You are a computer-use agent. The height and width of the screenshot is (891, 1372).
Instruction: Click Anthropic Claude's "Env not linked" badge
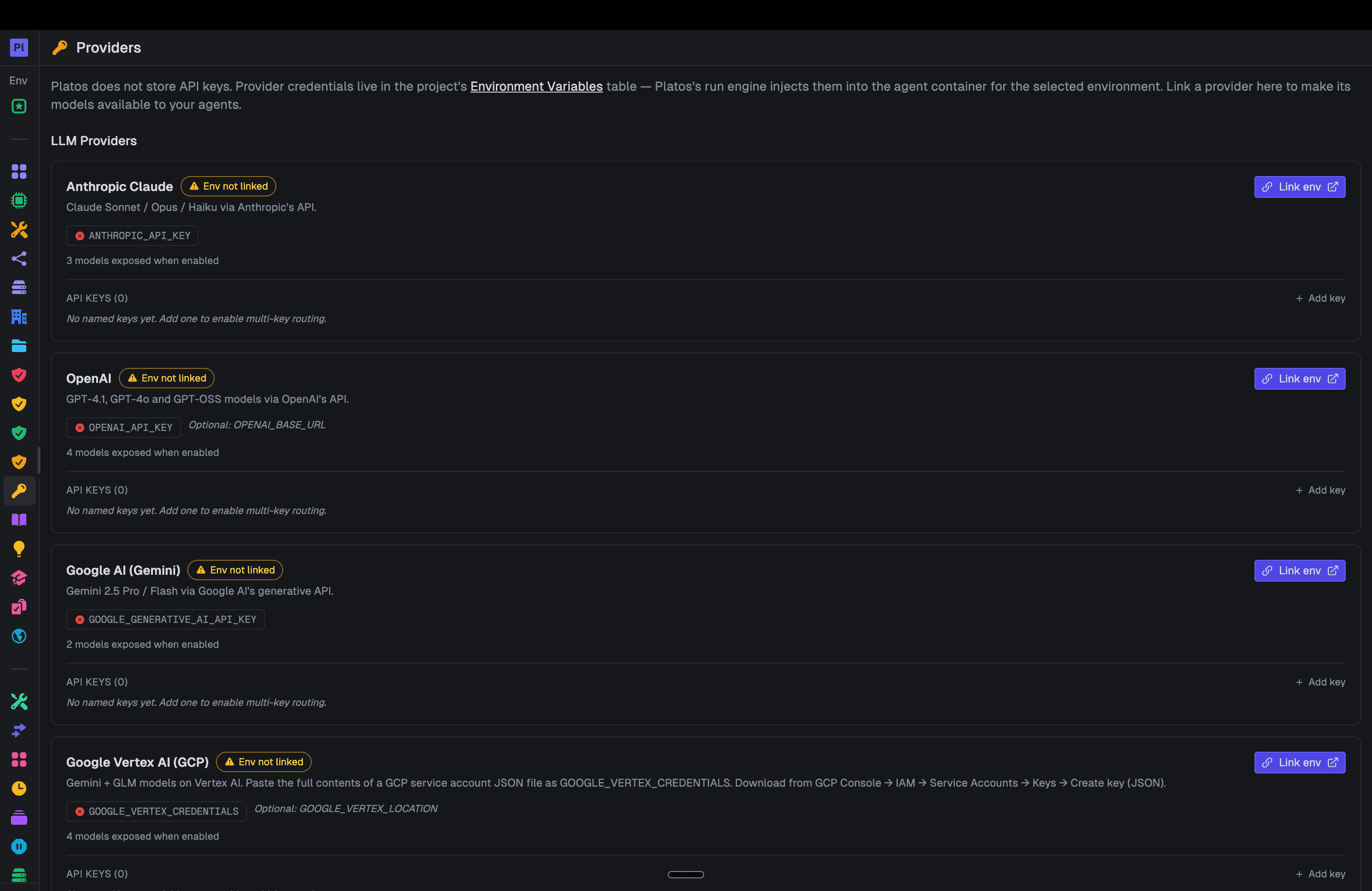tap(228, 186)
